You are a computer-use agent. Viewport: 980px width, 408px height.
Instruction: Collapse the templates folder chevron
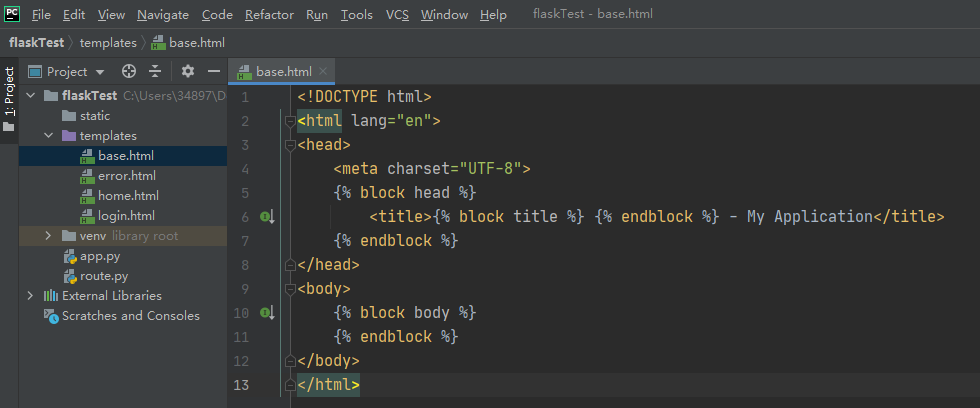49,136
